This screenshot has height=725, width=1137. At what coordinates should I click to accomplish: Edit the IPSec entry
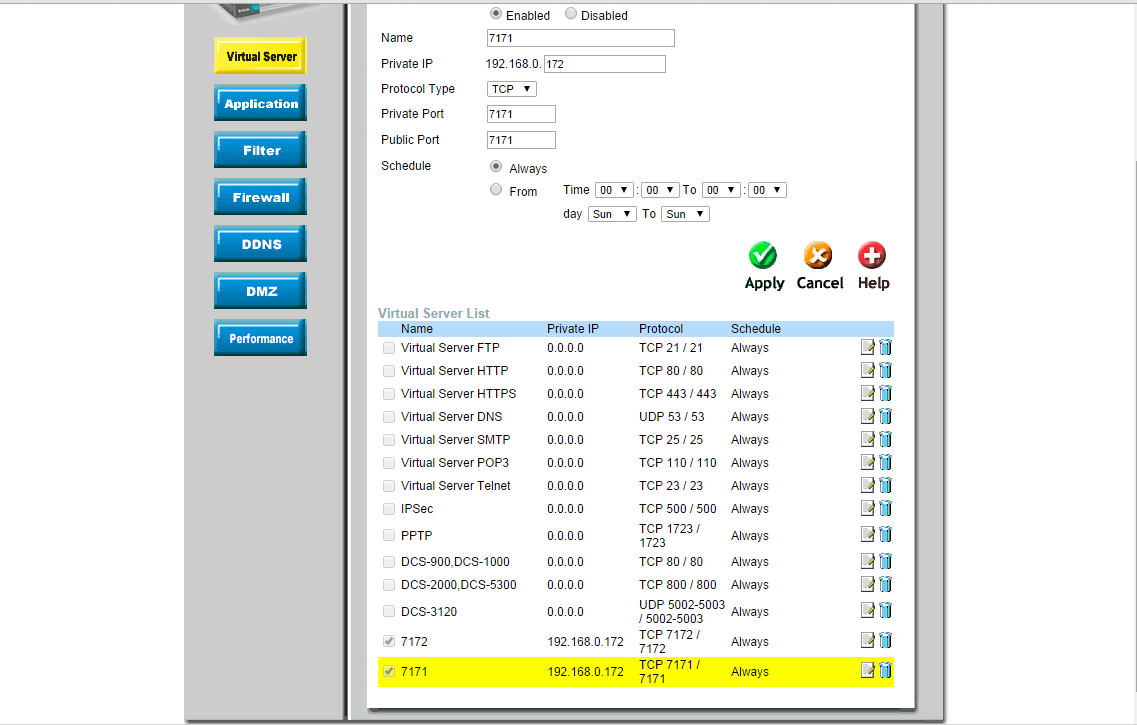coord(867,508)
